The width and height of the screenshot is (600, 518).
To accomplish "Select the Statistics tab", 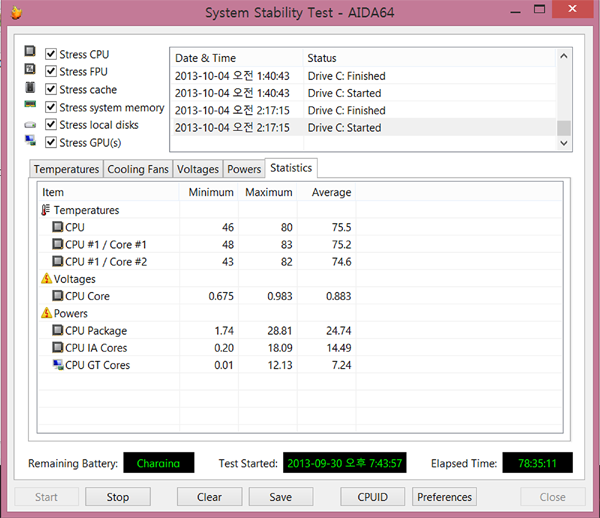I will pos(291,168).
